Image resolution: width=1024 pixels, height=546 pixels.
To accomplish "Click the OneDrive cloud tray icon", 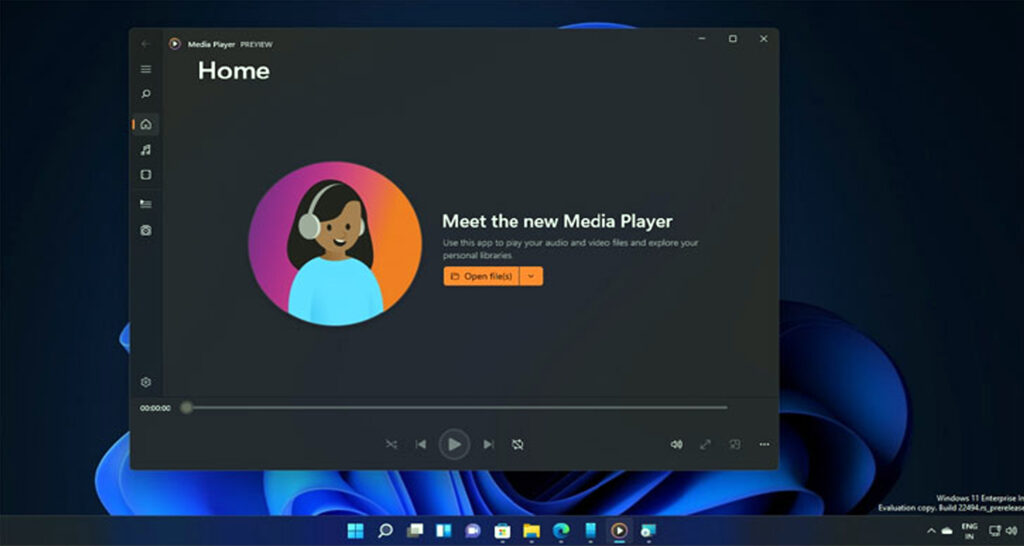I will (947, 531).
